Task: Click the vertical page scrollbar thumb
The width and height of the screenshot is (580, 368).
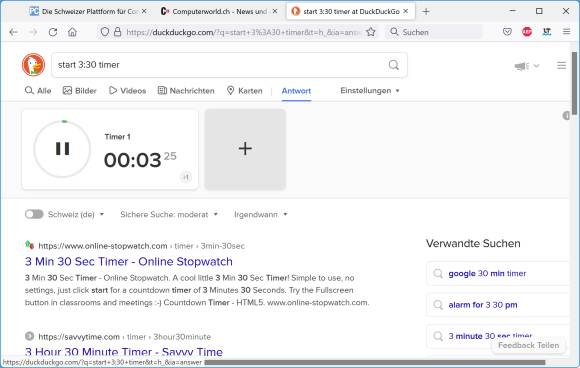Action: click(x=574, y=83)
